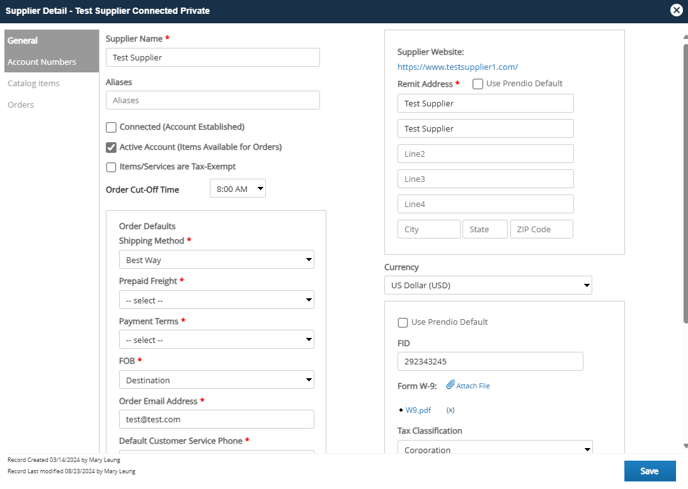The width and height of the screenshot is (688, 489).
Task: Open the W9.pdf file link
Action: [418, 410]
